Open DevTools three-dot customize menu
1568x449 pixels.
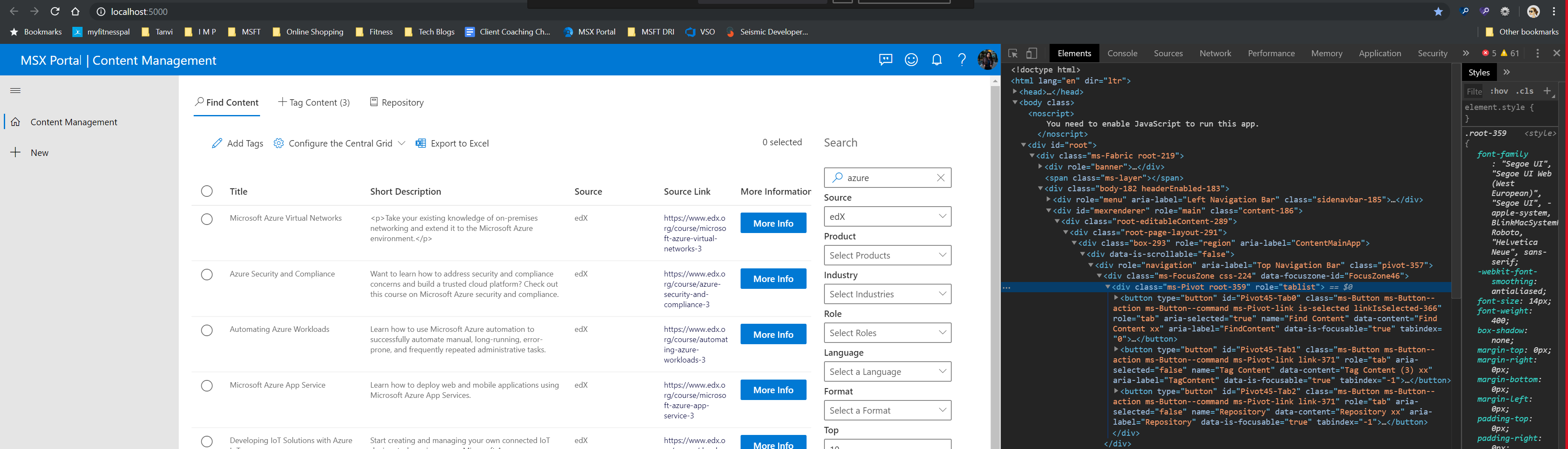[1537, 54]
